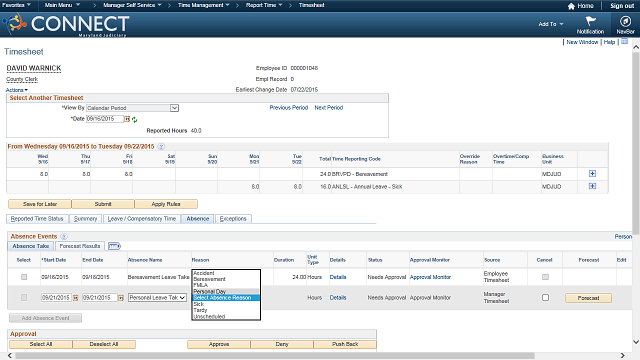Click the Deselect All button
The image size is (640, 360).
[104, 344]
